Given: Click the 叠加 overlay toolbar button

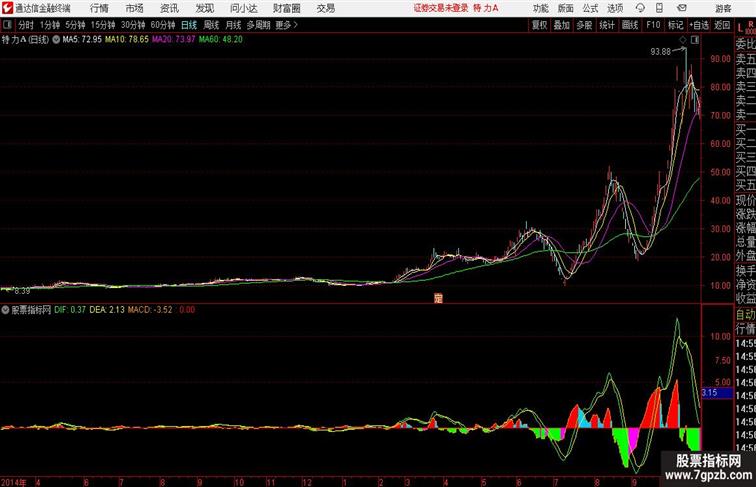Looking at the screenshot, I should click(562, 25).
